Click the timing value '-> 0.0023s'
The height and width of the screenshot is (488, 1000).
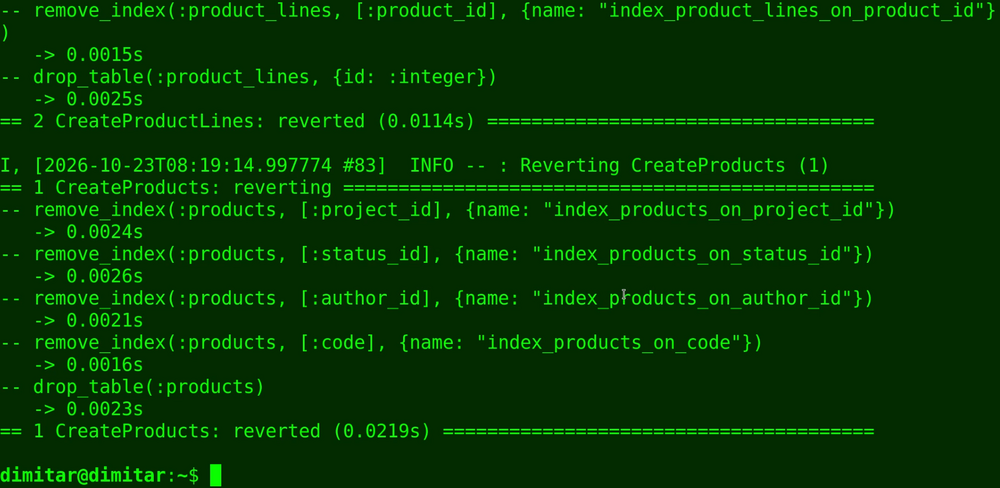89,409
